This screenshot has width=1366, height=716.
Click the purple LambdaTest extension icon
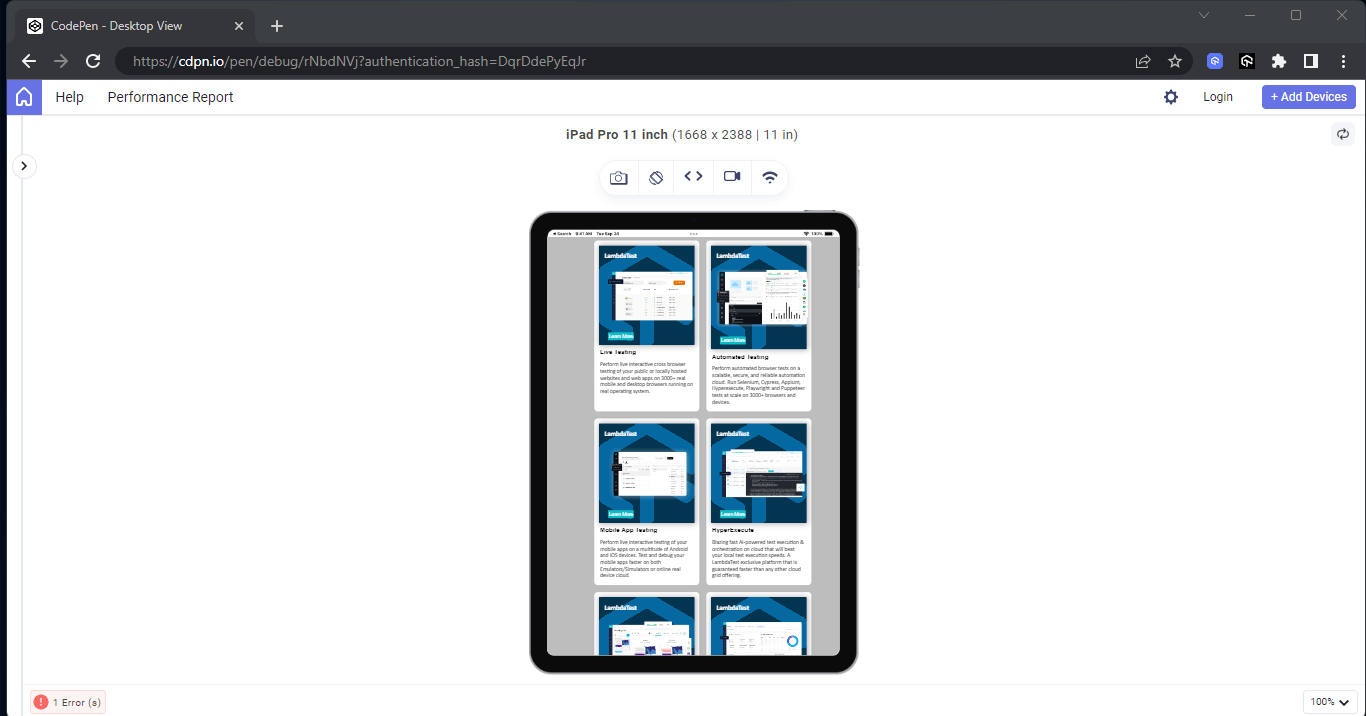point(1215,61)
